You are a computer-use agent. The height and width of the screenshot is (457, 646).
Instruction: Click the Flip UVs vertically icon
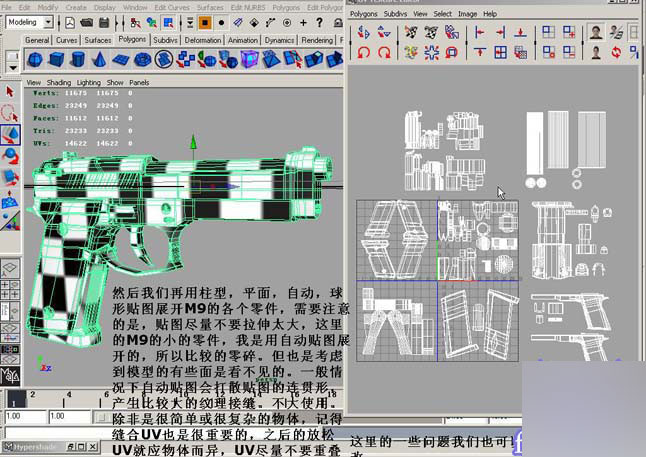(384, 33)
